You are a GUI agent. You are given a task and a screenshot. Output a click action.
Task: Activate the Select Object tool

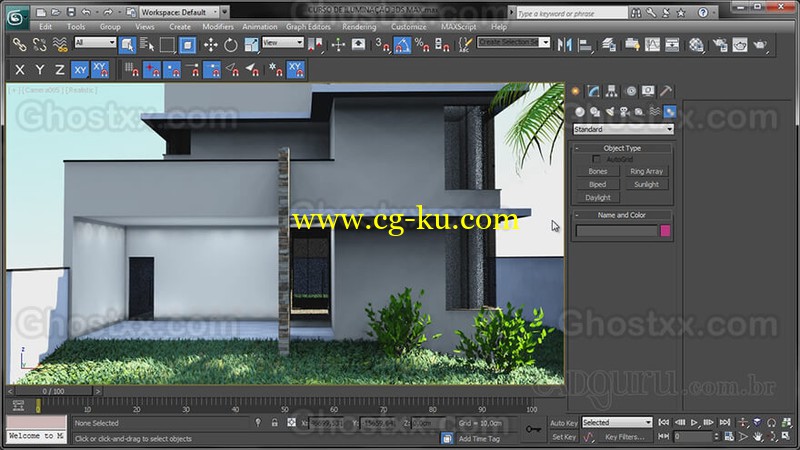(x=127, y=45)
